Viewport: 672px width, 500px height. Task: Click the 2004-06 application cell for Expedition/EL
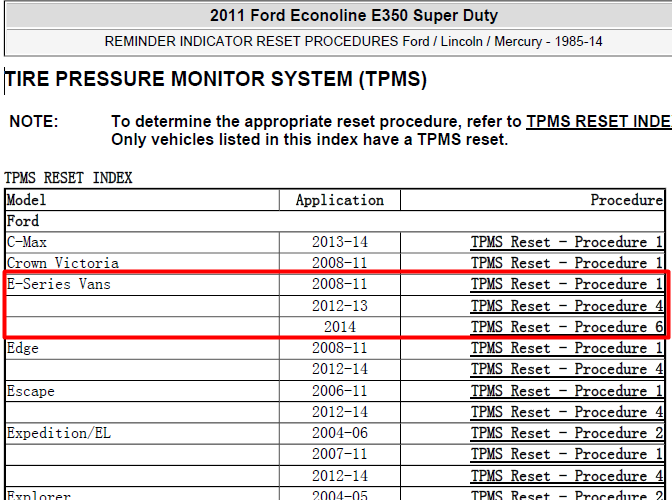(340, 433)
